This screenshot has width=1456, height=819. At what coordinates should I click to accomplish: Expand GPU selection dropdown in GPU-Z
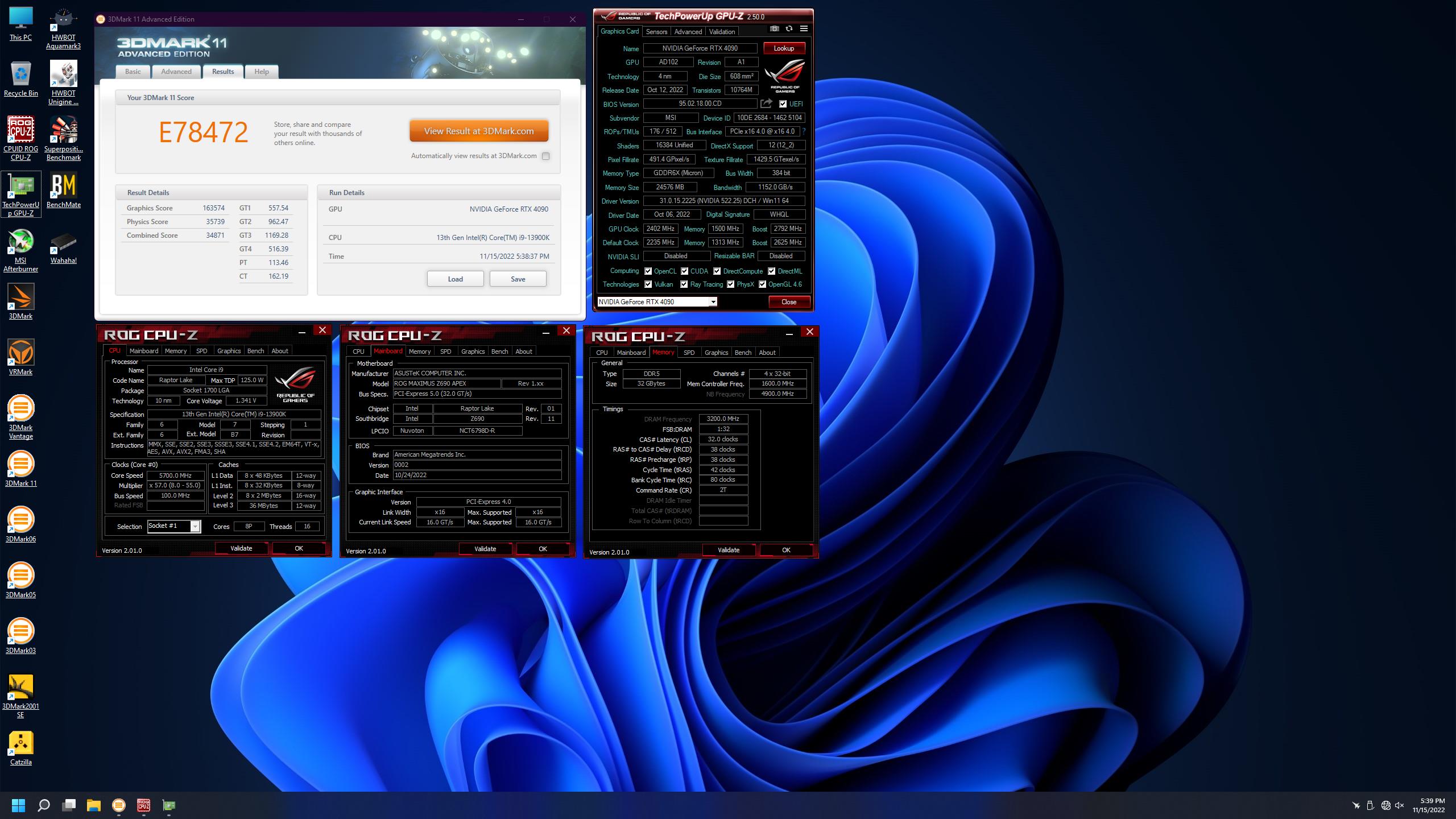(713, 302)
